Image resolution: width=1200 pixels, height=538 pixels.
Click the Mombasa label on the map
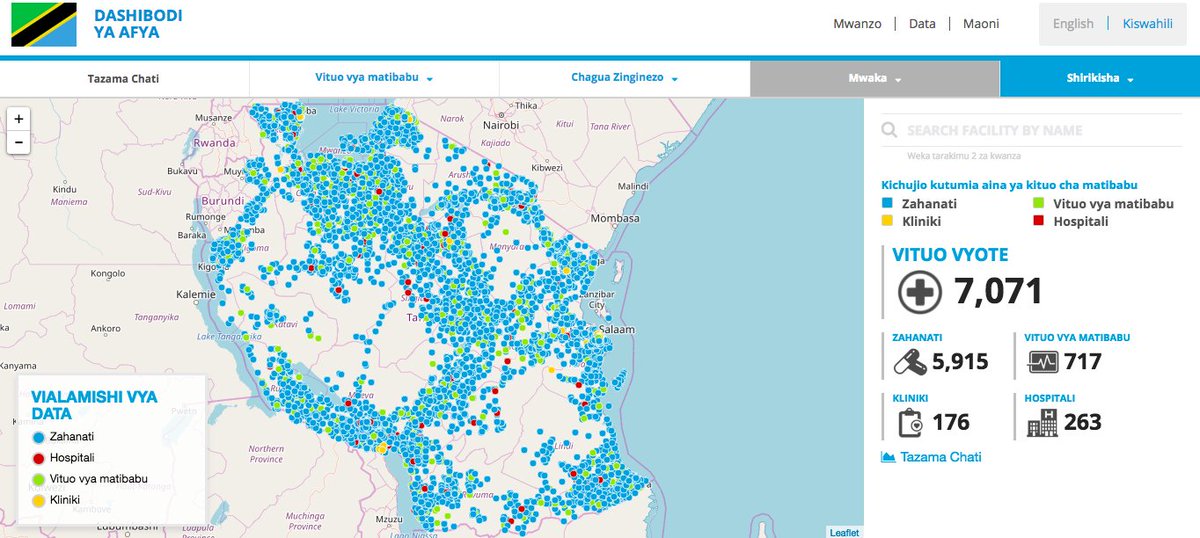click(615, 217)
